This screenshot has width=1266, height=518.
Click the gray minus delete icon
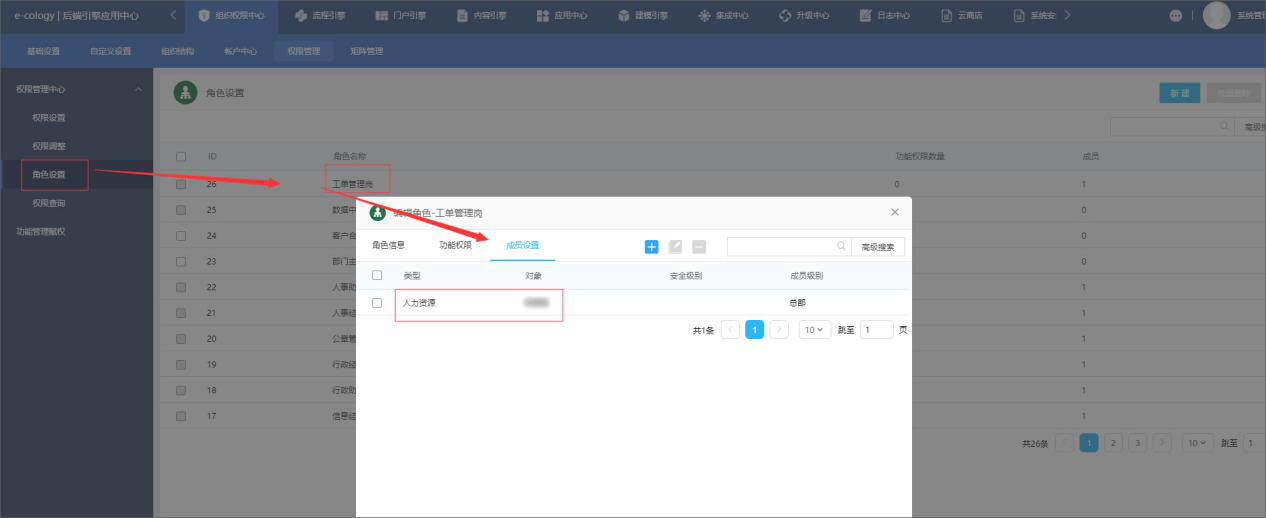click(699, 246)
